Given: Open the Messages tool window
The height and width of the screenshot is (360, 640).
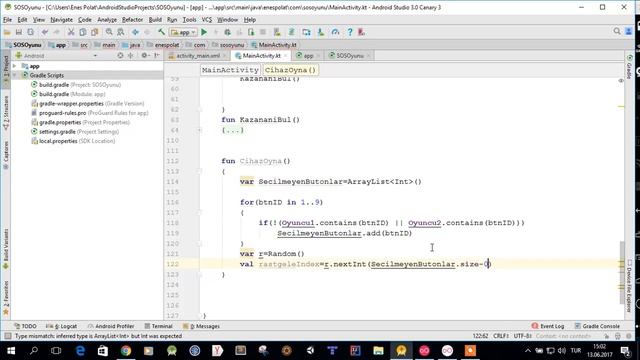Looking at the screenshot, I should click(201, 326).
